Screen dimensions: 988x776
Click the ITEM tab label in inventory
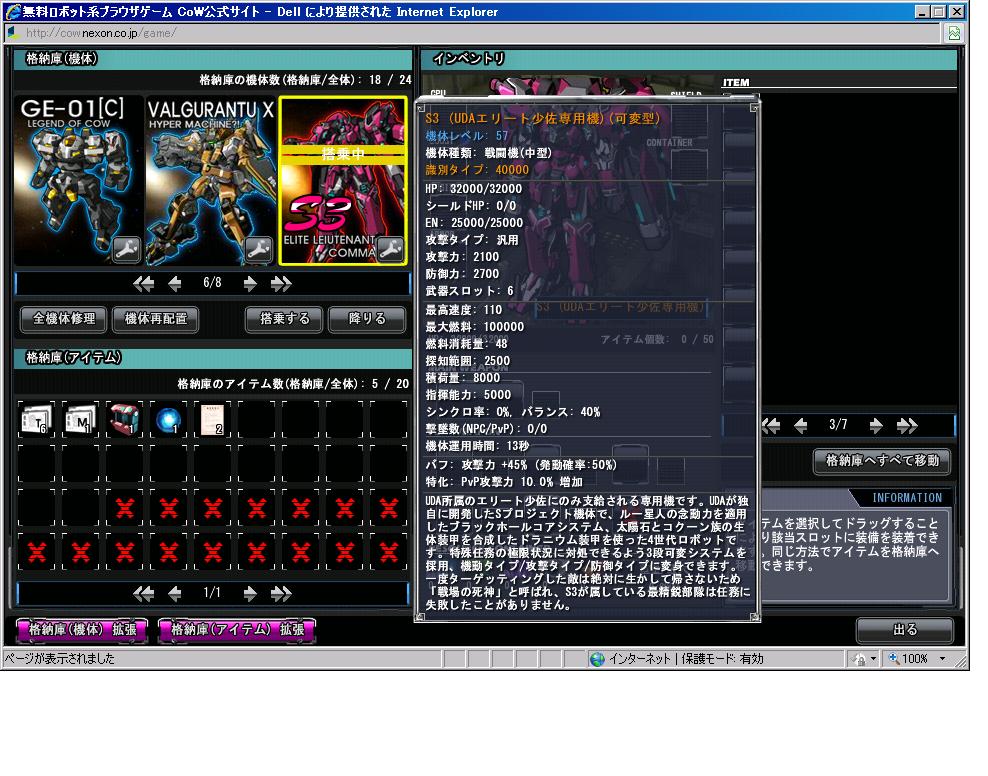tap(736, 83)
